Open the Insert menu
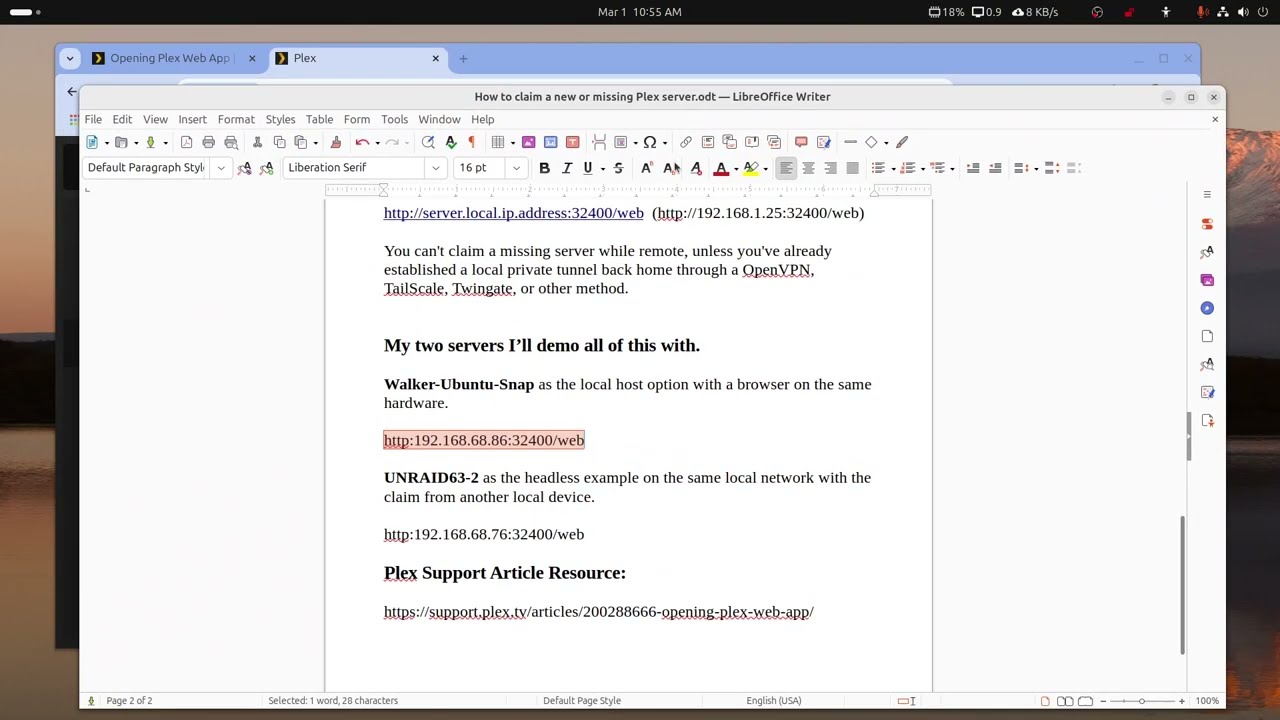The height and width of the screenshot is (720, 1280). pyautogui.click(x=192, y=119)
